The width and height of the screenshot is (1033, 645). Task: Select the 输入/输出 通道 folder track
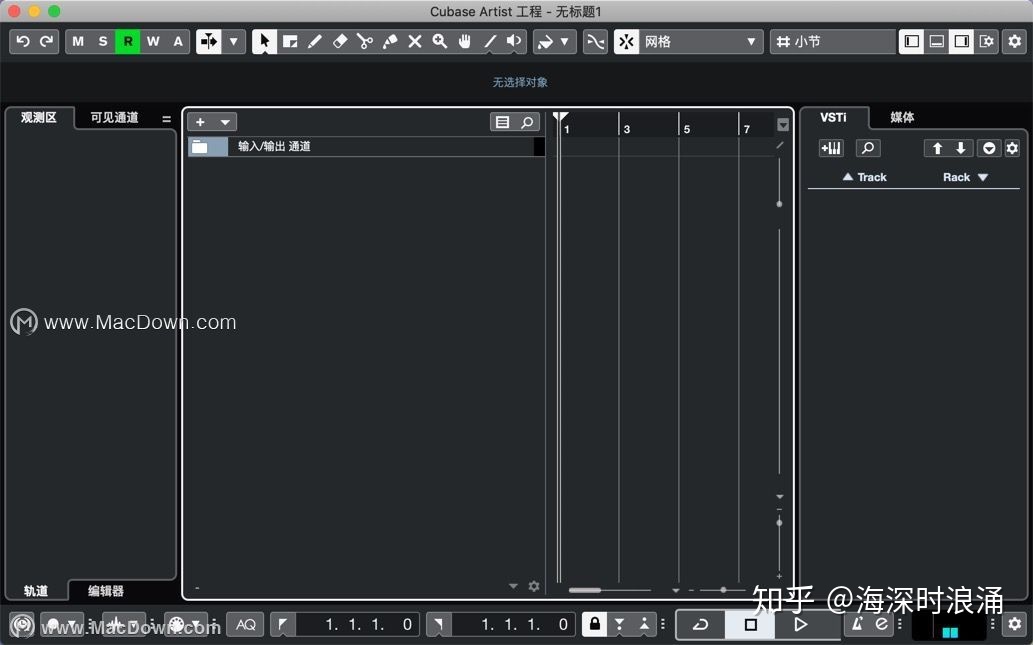(x=366, y=146)
